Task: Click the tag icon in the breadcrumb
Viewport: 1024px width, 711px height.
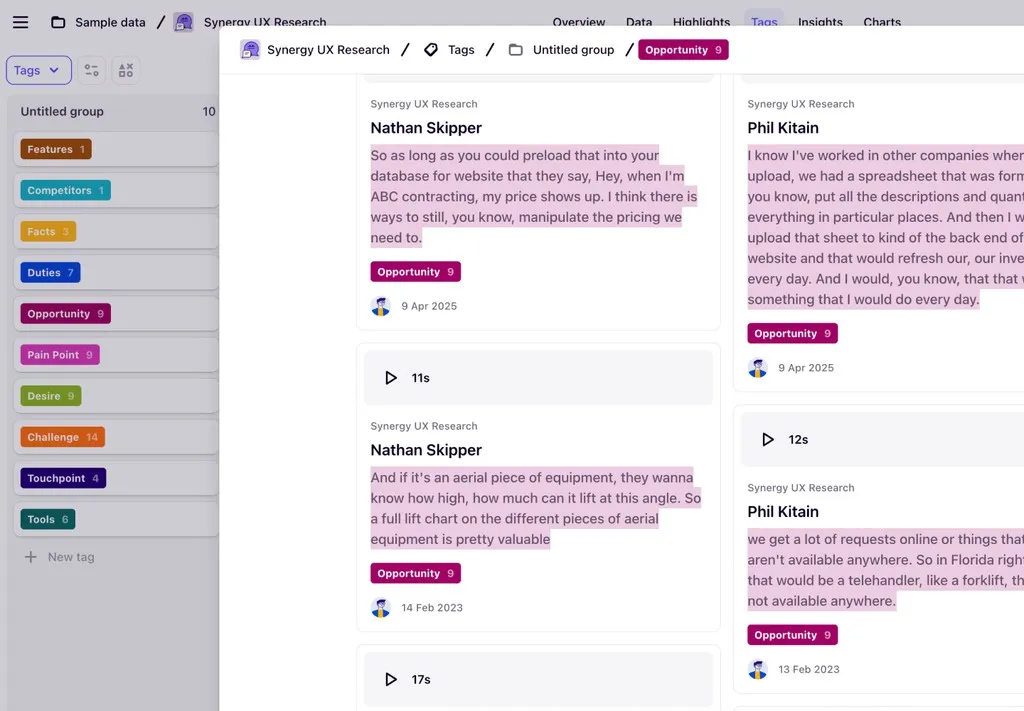Action: 431,50
